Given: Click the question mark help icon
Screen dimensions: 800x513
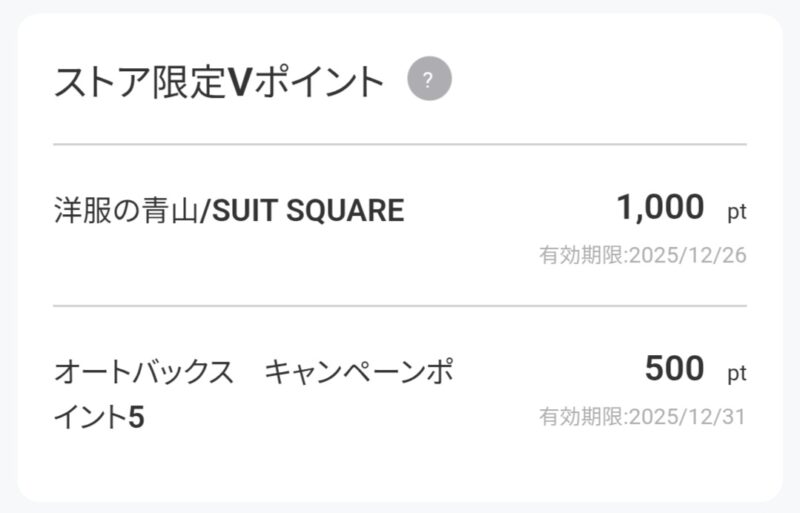Looking at the screenshot, I should click(x=429, y=80).
